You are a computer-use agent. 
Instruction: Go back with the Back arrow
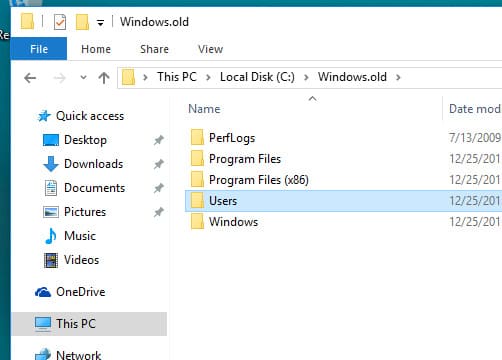(x=30, y=78)
